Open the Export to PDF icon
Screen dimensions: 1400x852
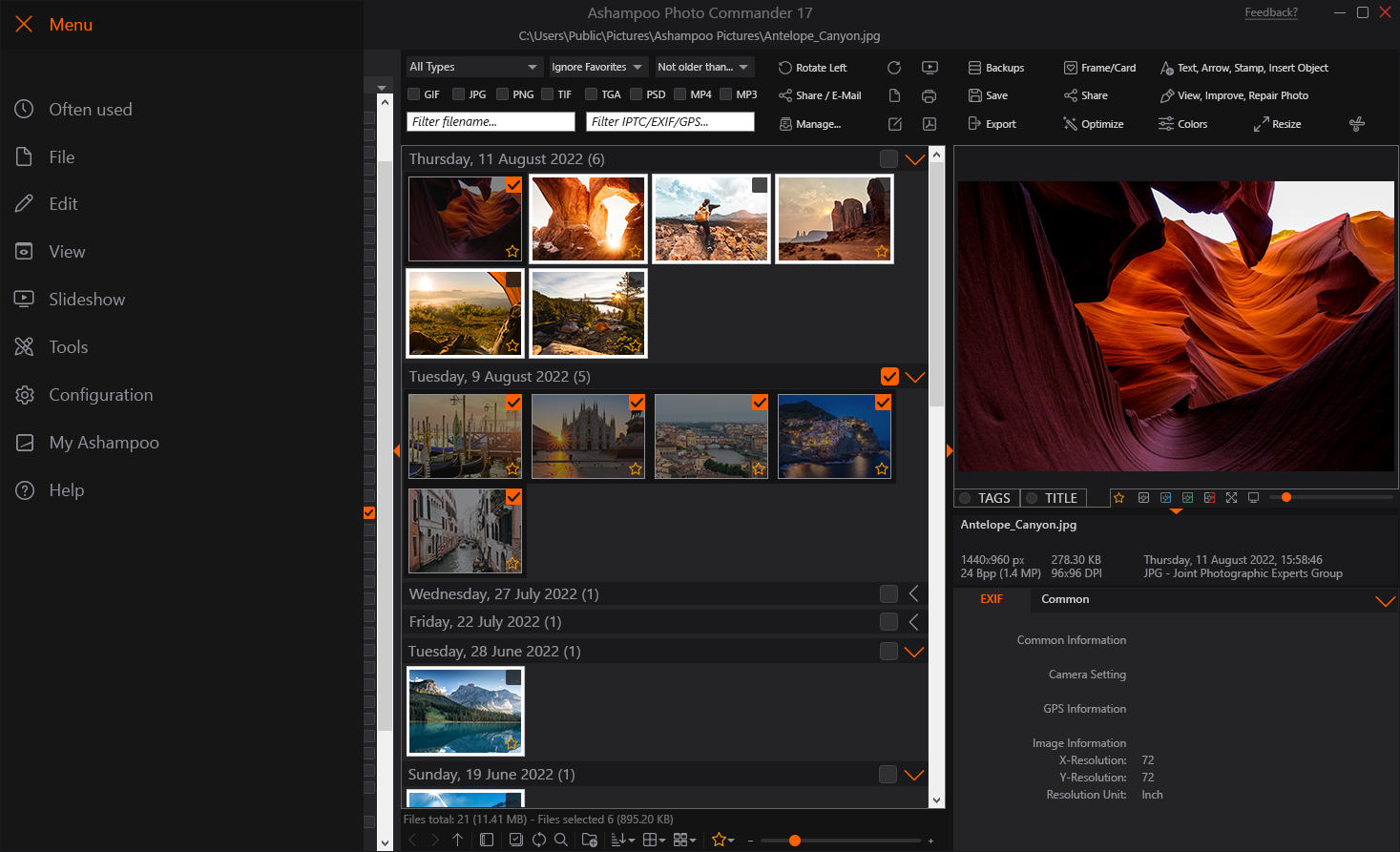930,124
